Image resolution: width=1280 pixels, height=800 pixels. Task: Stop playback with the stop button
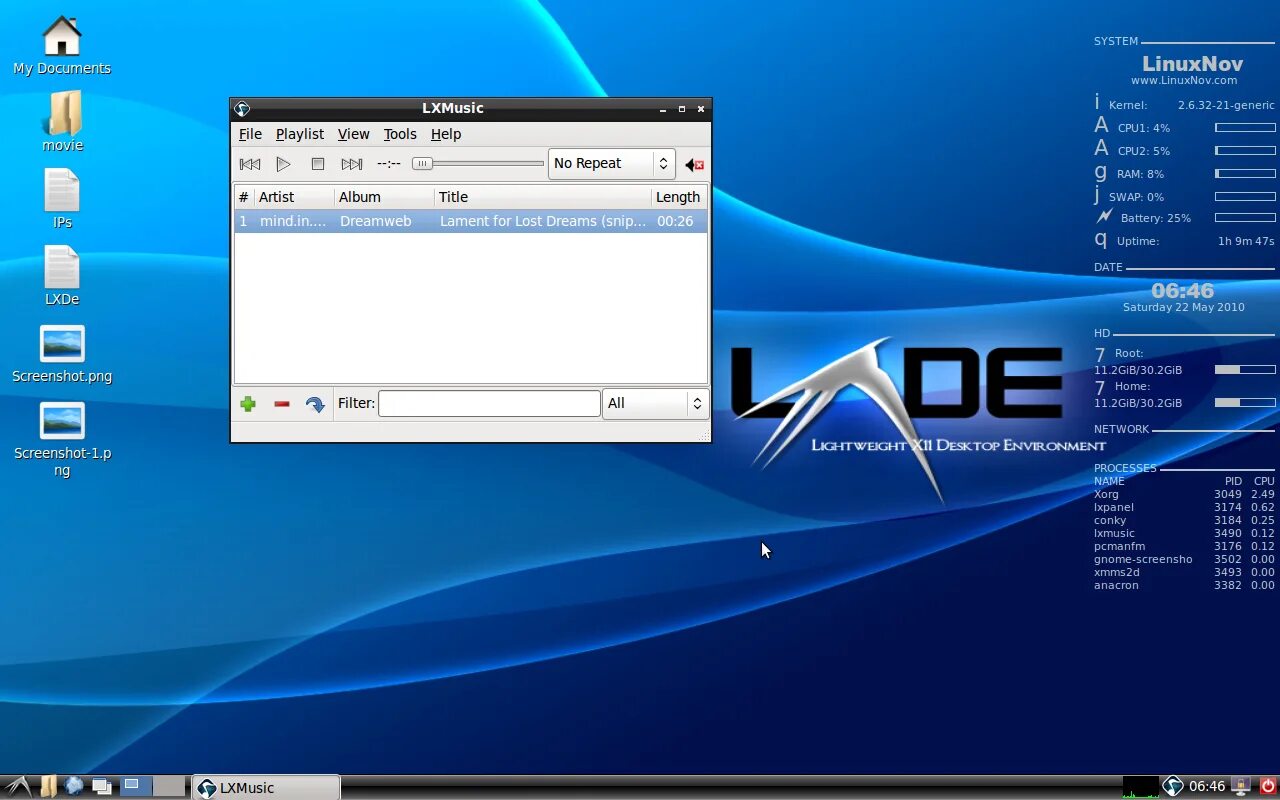(x=318, y=164)
